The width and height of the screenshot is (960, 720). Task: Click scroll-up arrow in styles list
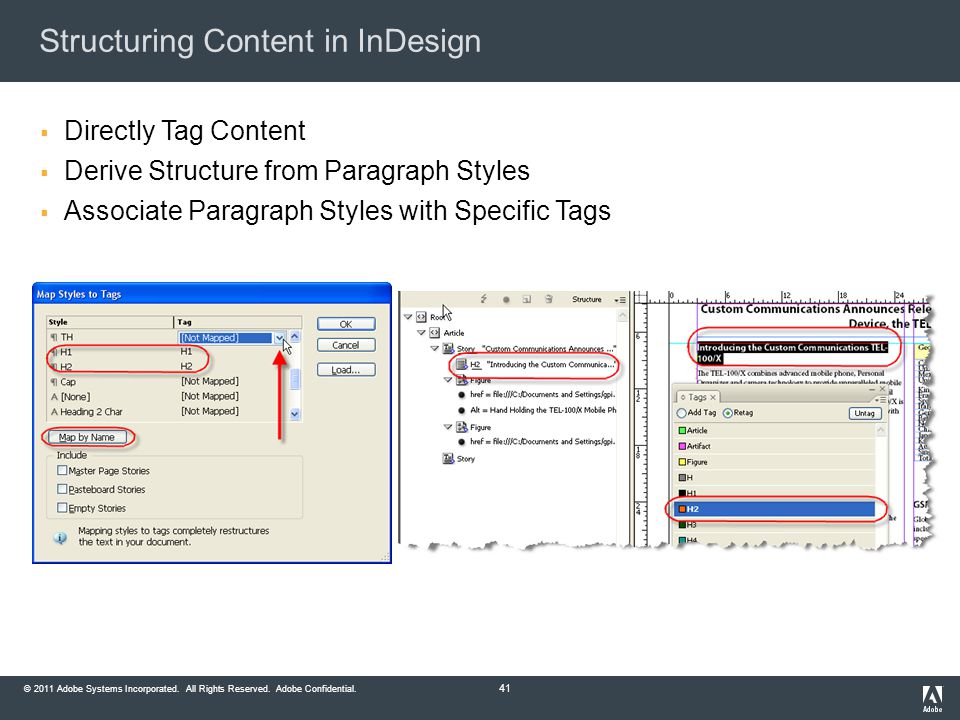click(294, 337)
